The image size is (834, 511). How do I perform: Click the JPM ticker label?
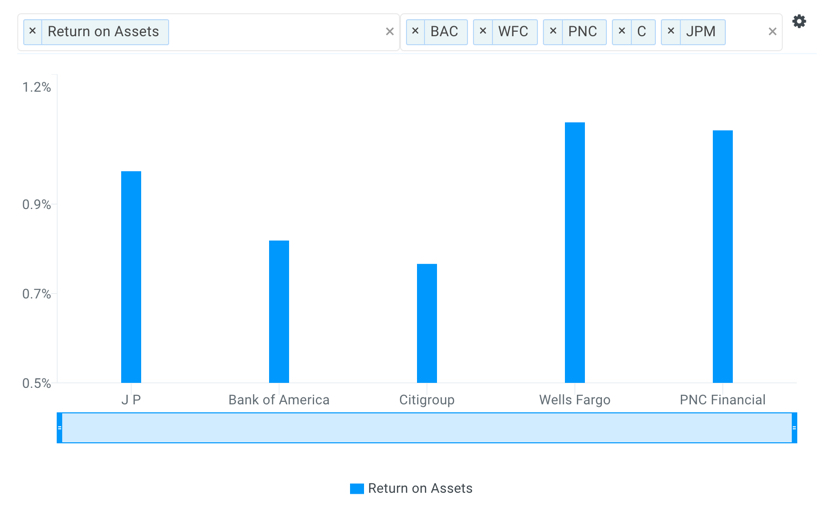tap(700, 32)
